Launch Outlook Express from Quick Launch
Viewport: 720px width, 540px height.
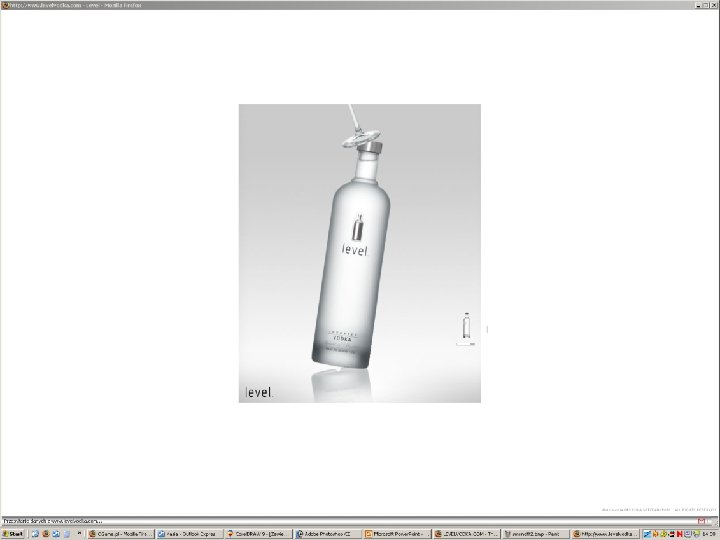click(x=56, y=534)
